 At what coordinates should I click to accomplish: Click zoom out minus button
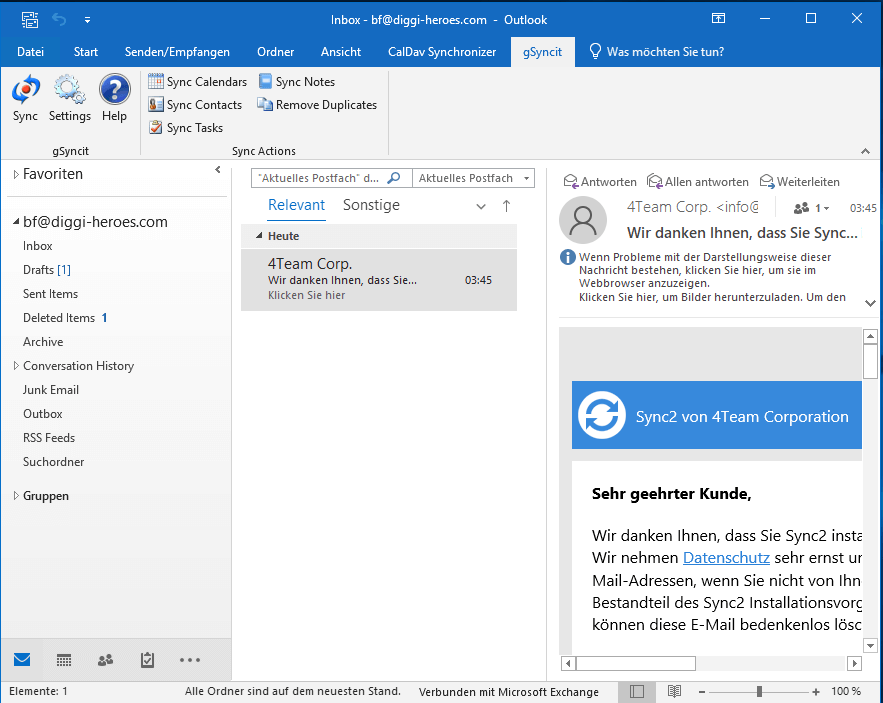click(702, 691)
